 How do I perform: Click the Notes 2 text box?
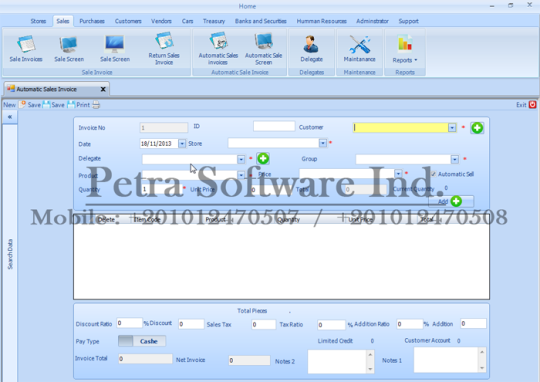point(337,361)
